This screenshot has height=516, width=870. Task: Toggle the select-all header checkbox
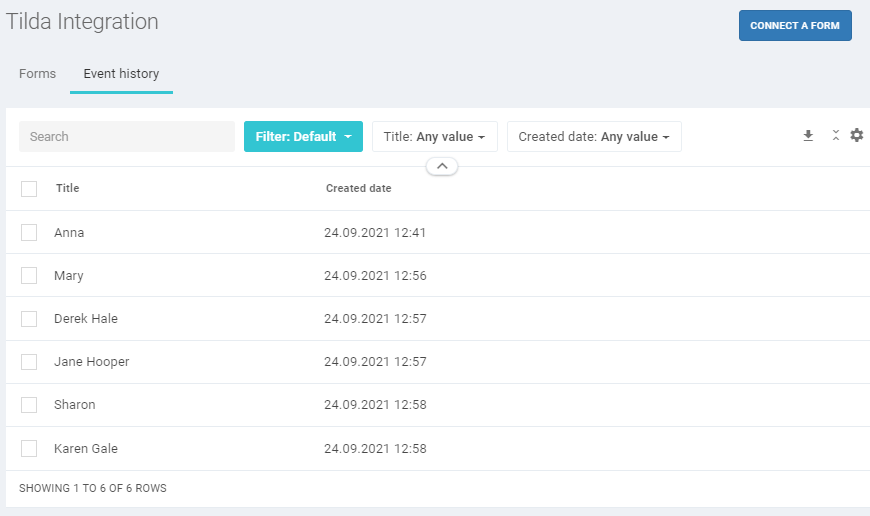point(29,189)
